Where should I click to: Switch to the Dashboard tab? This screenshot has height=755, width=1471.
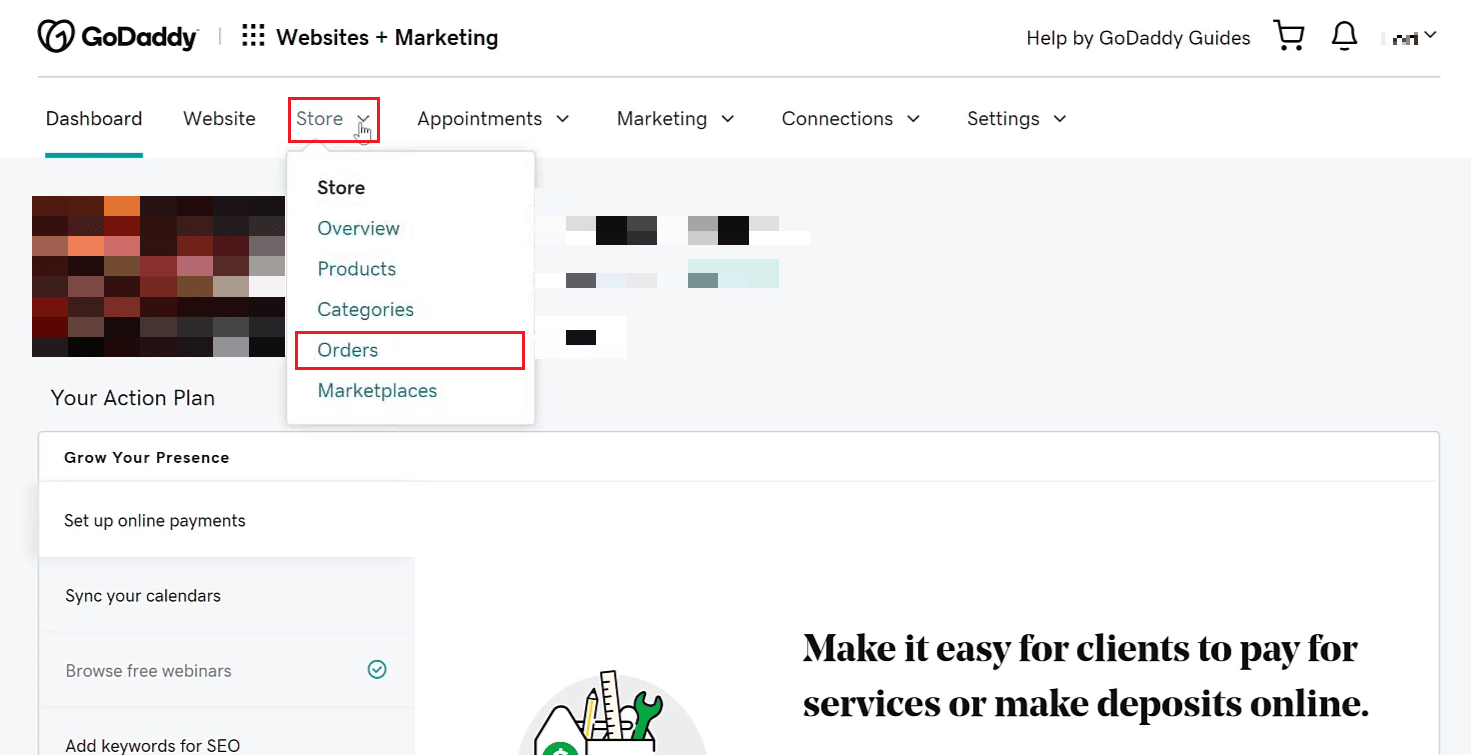coord(94,119)
